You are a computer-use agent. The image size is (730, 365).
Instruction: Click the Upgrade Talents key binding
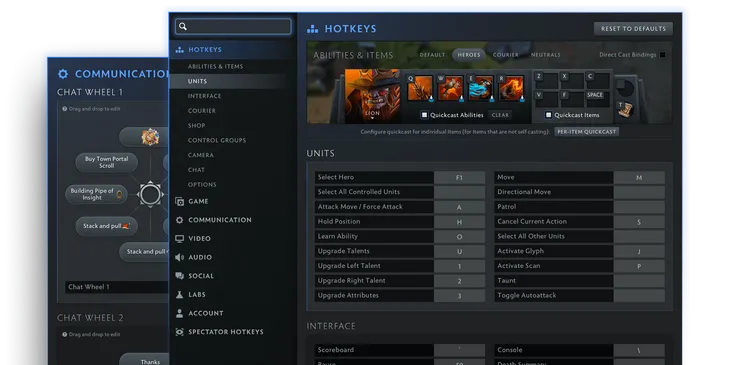click(x=460, y=251)
